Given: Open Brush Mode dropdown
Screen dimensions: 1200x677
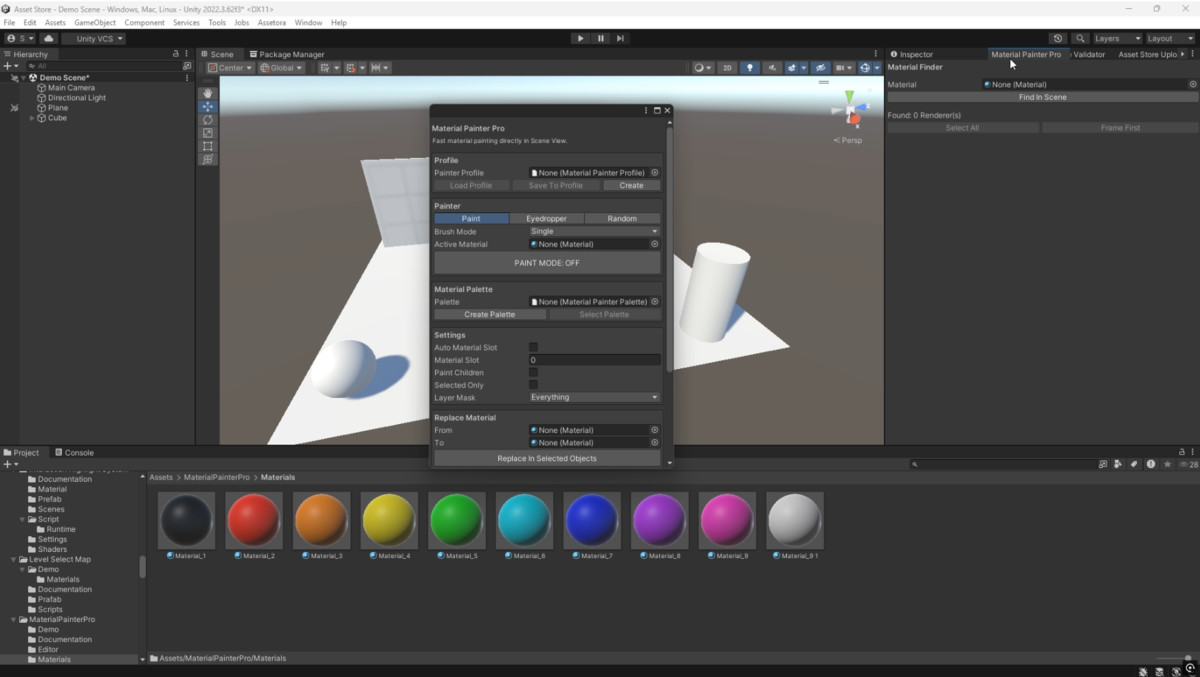Looking at the screenshot, I should tap(594, 231).
